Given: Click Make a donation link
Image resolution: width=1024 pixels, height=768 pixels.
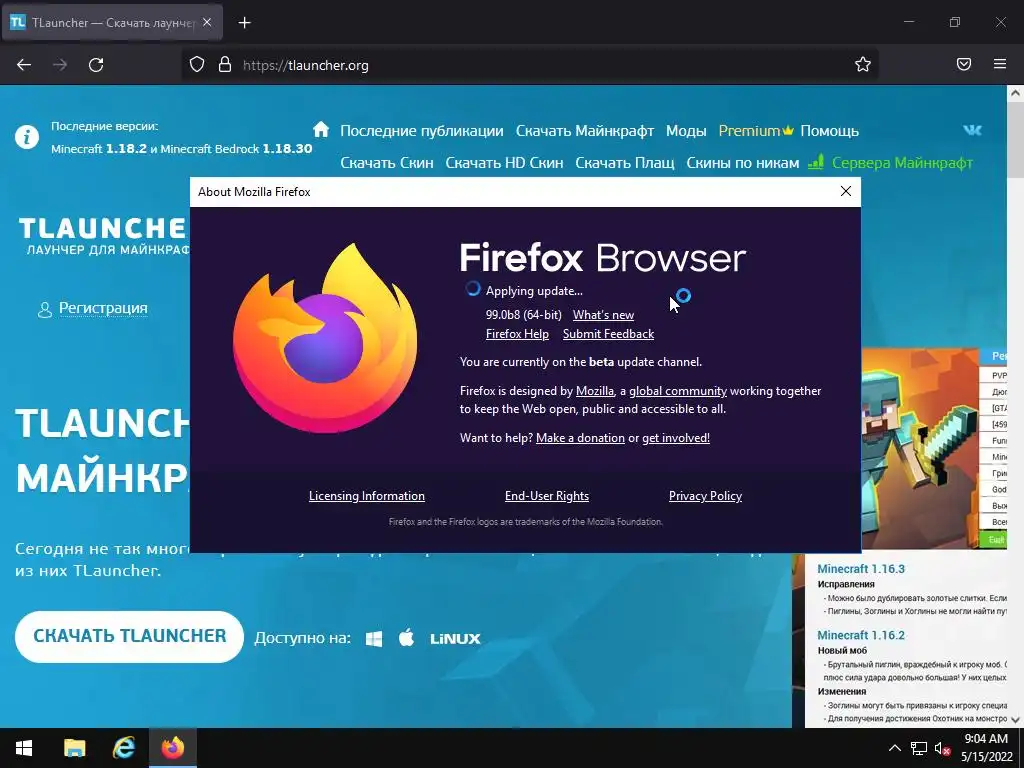Looking at the screenshot, I should [581, 438].
